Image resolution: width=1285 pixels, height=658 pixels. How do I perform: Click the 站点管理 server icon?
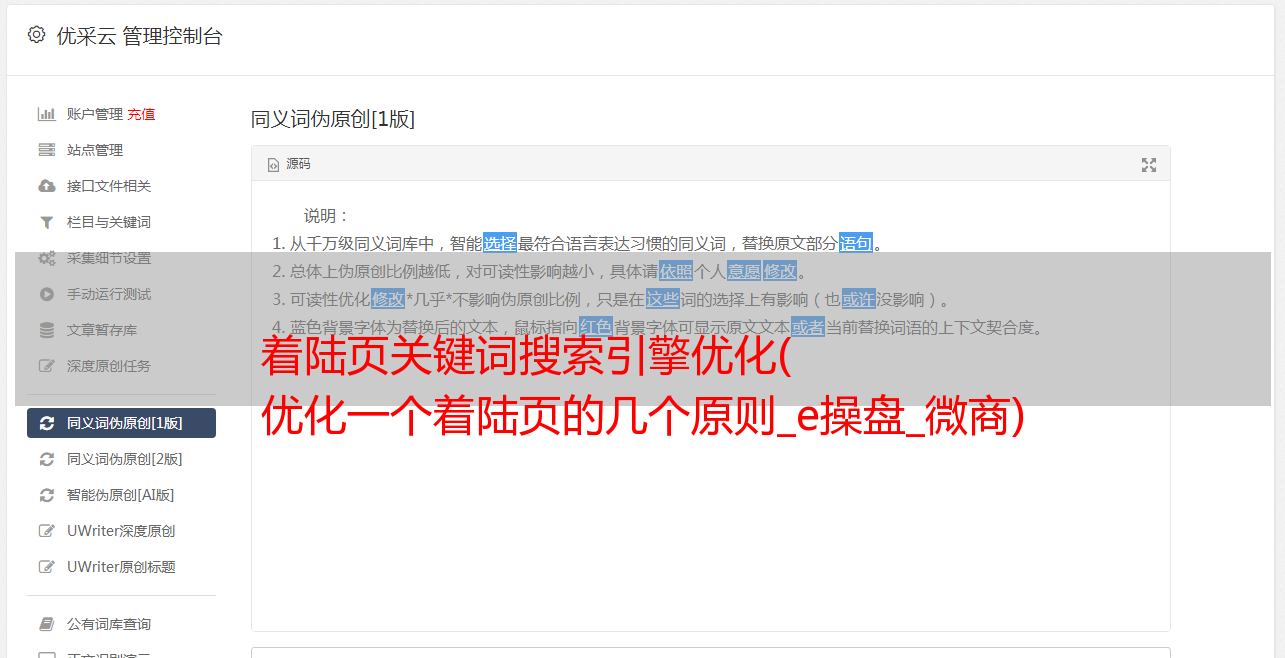point(46,150)
